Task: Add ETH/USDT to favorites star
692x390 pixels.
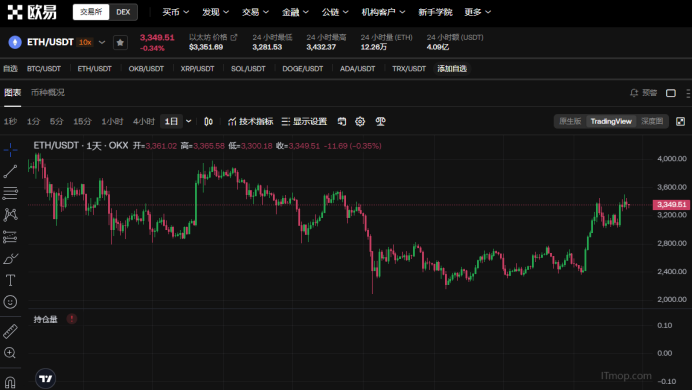Action: [x=120, y=42]
